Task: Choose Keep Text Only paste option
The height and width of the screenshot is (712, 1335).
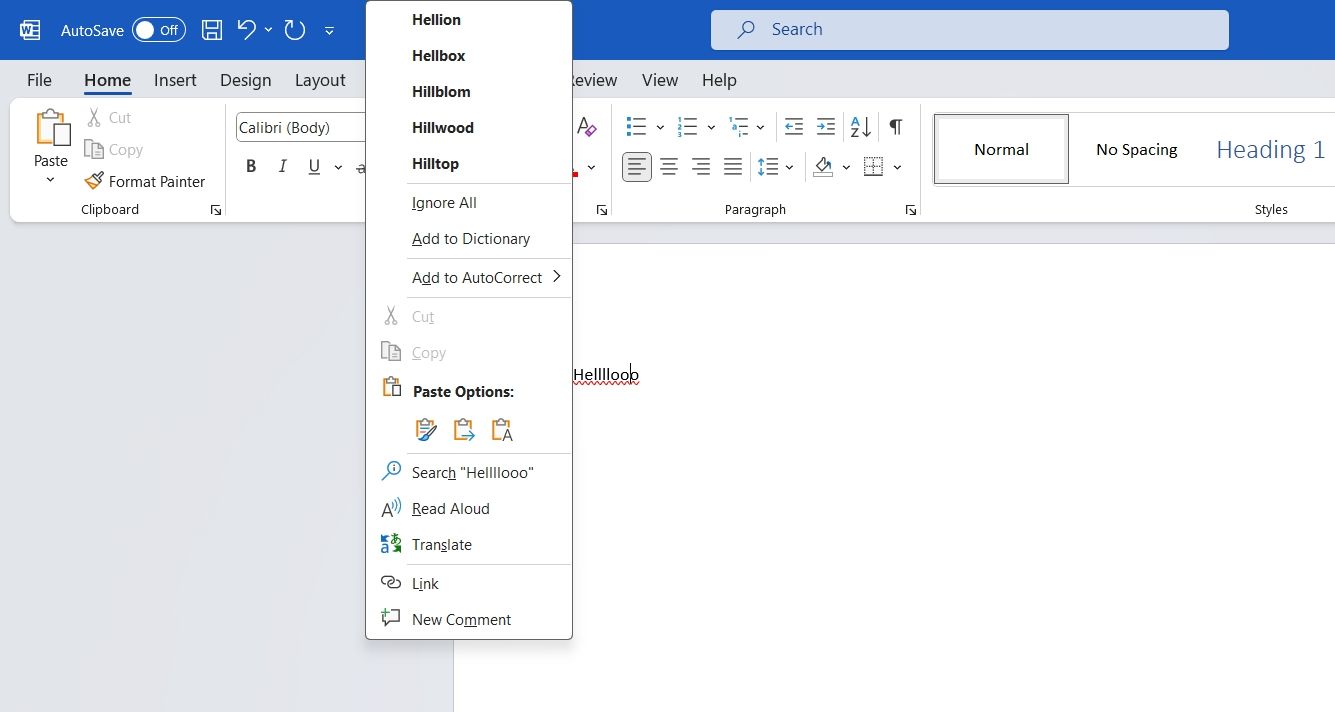Action: 502,430
